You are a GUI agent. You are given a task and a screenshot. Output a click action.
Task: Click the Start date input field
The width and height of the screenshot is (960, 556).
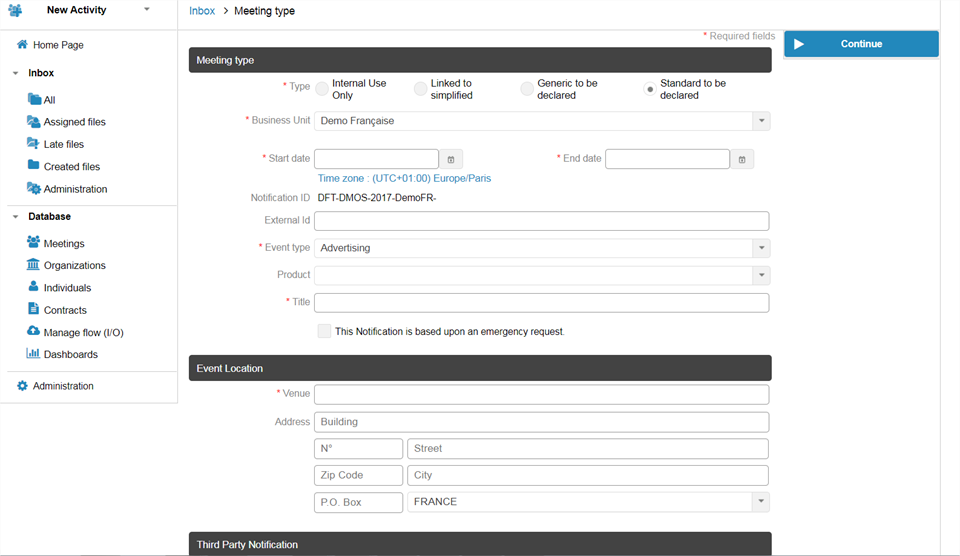[x=377, y=159]
